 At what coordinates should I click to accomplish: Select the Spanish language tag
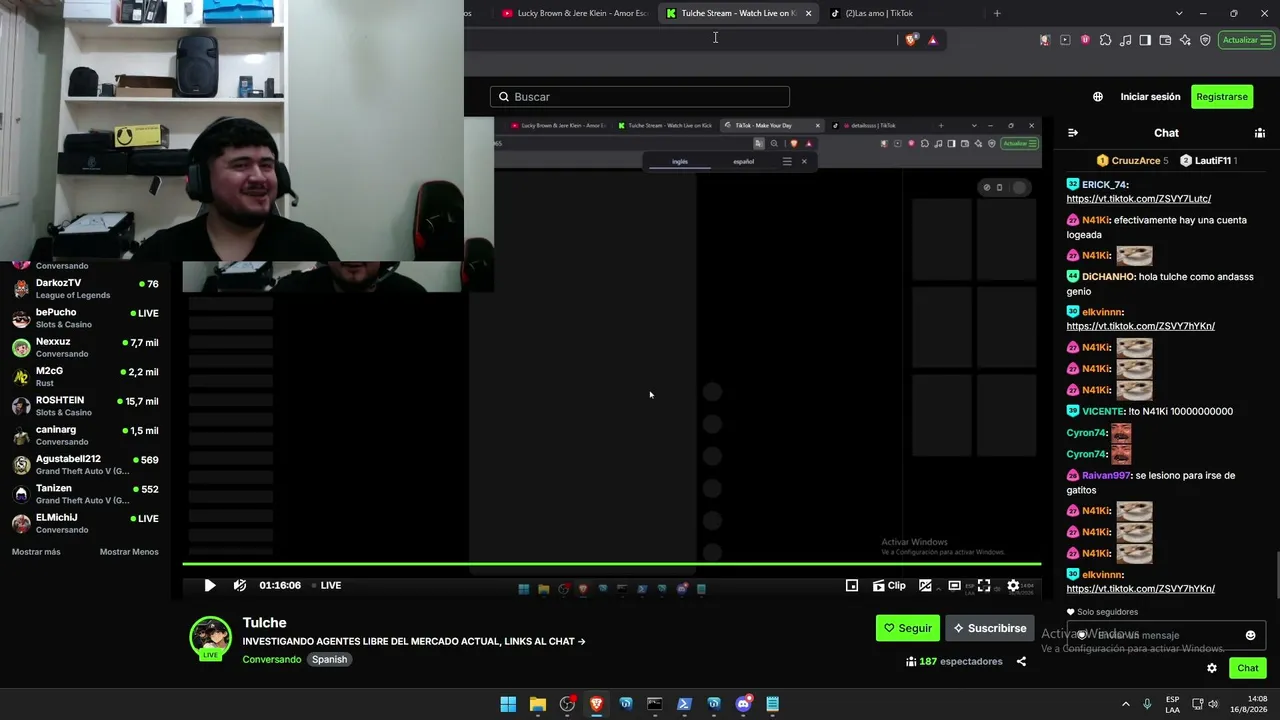coord(329,659)
